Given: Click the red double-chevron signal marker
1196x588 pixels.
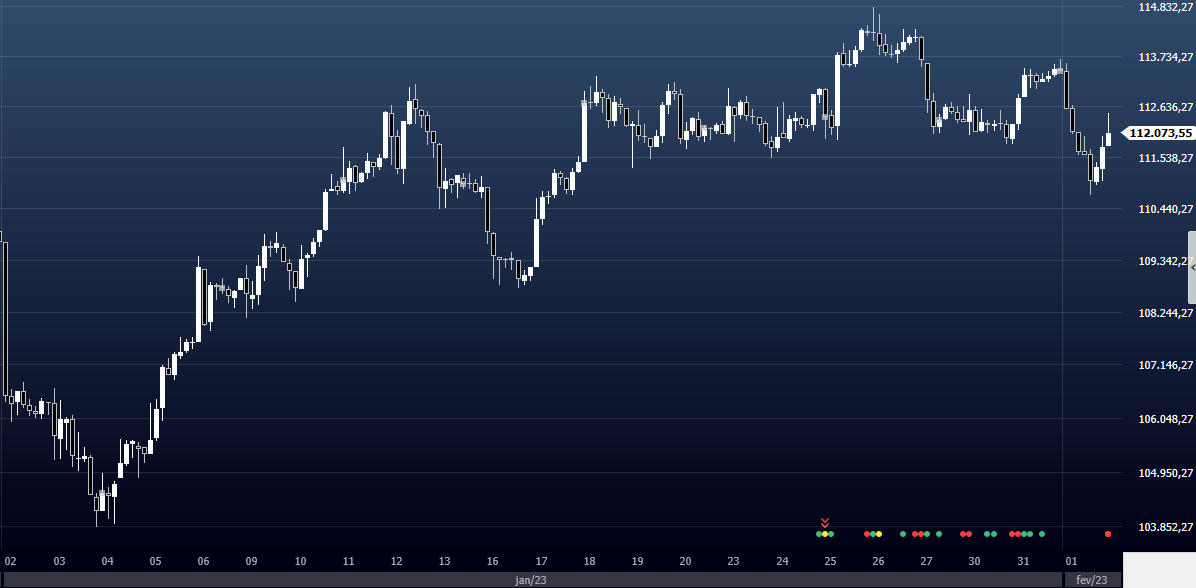Looking at the screenshot, I should [825, 522].
